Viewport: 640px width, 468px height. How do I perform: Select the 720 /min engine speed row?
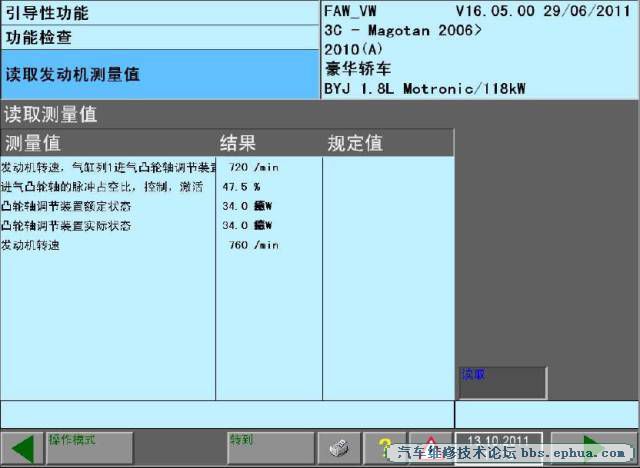[x=227, y=167]
